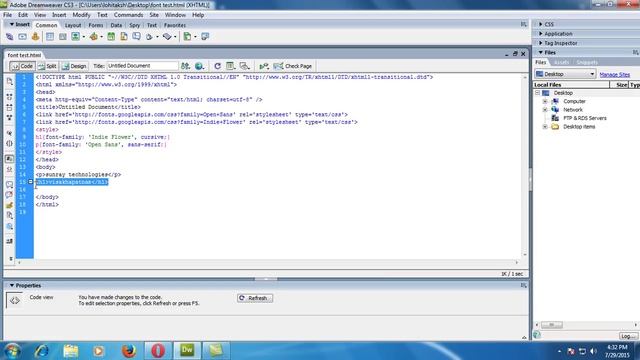Switch to the Spry insert tab
Screen dimensions: 640x360
coord(134,25)
